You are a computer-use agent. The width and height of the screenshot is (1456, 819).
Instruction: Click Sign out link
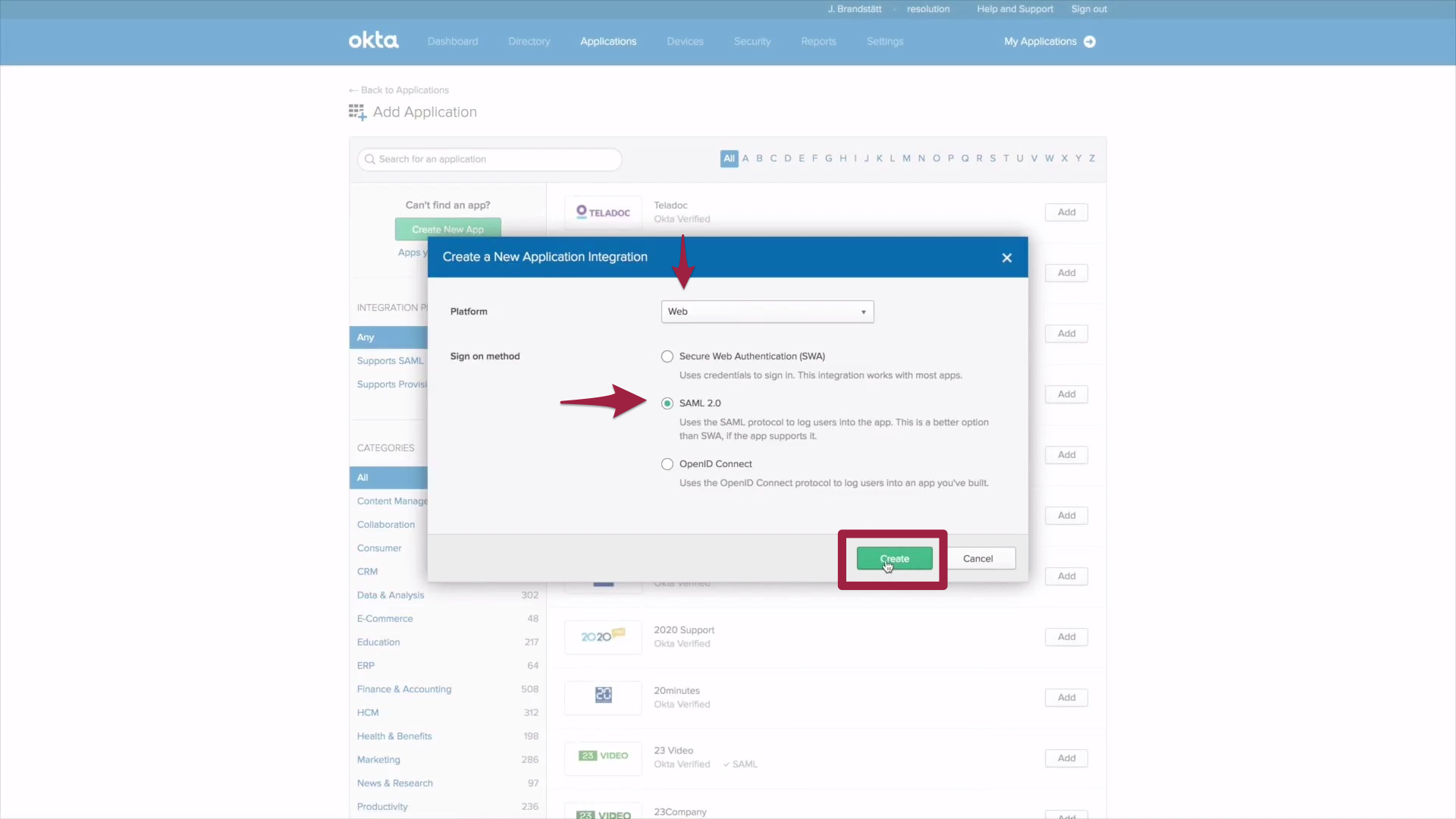pyautogui.click(x=1089, y=9)
